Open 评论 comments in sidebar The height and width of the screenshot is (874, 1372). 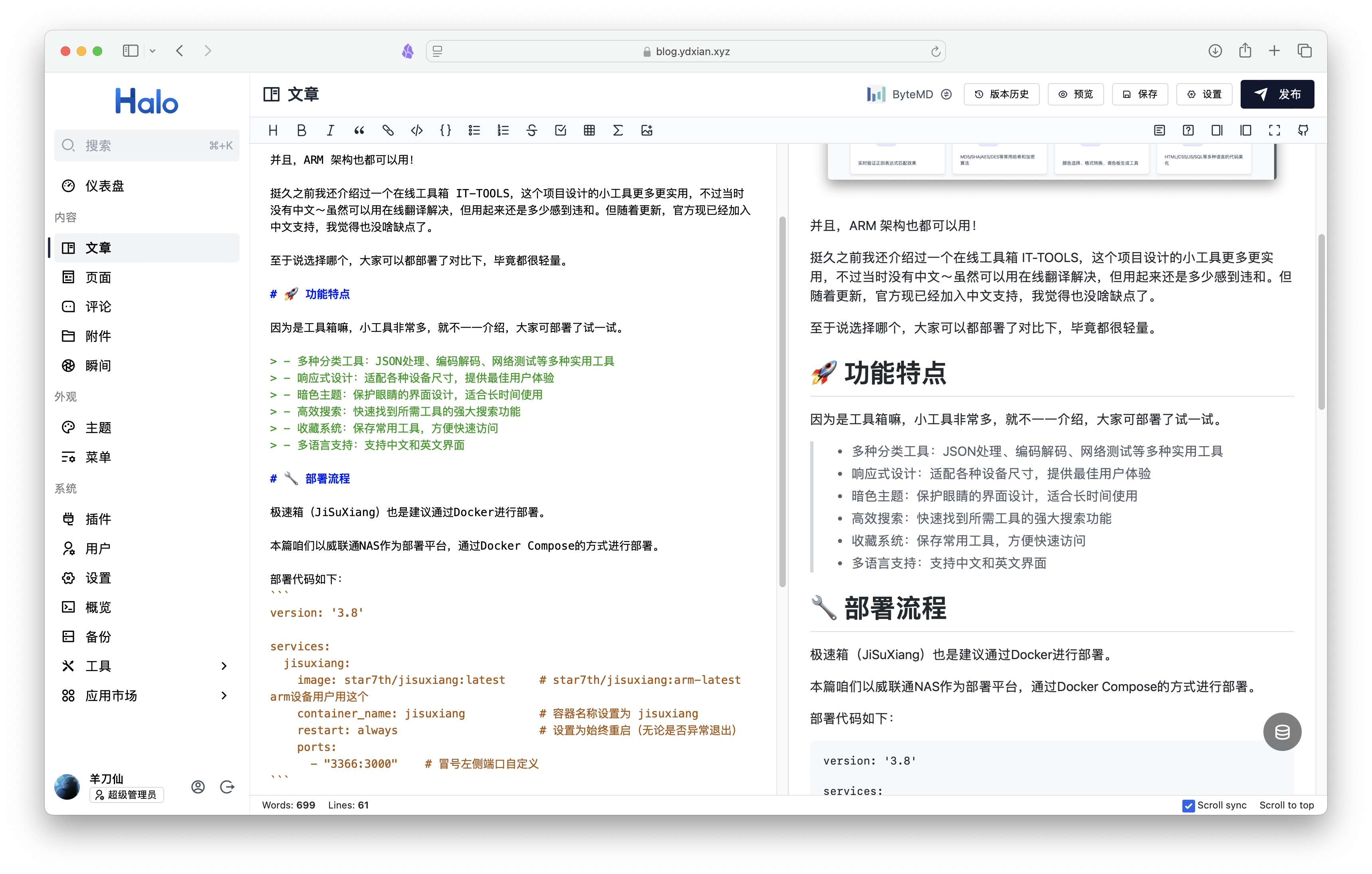click(147, 307)
